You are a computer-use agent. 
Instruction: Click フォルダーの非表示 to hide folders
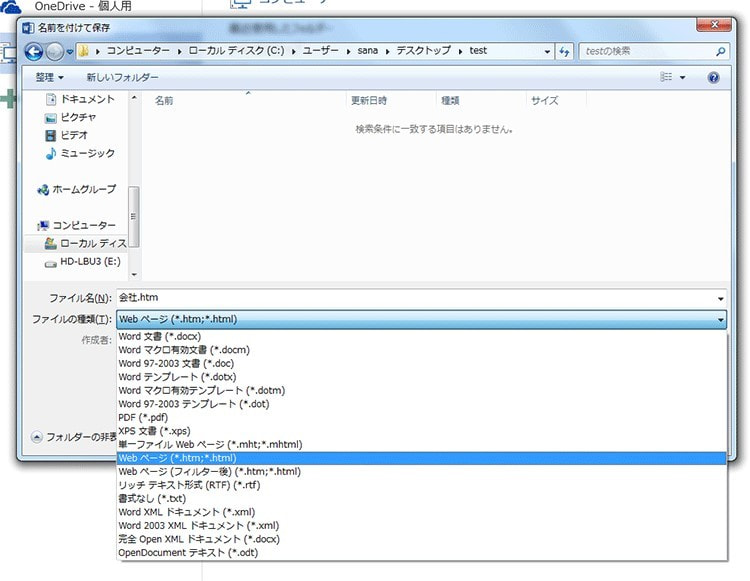[x=74, y=437]
